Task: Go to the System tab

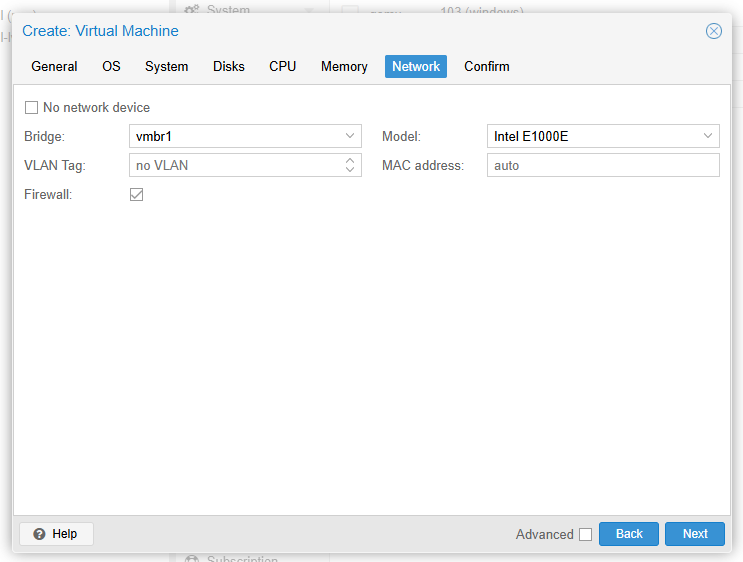Action: [x=166, y=67]
